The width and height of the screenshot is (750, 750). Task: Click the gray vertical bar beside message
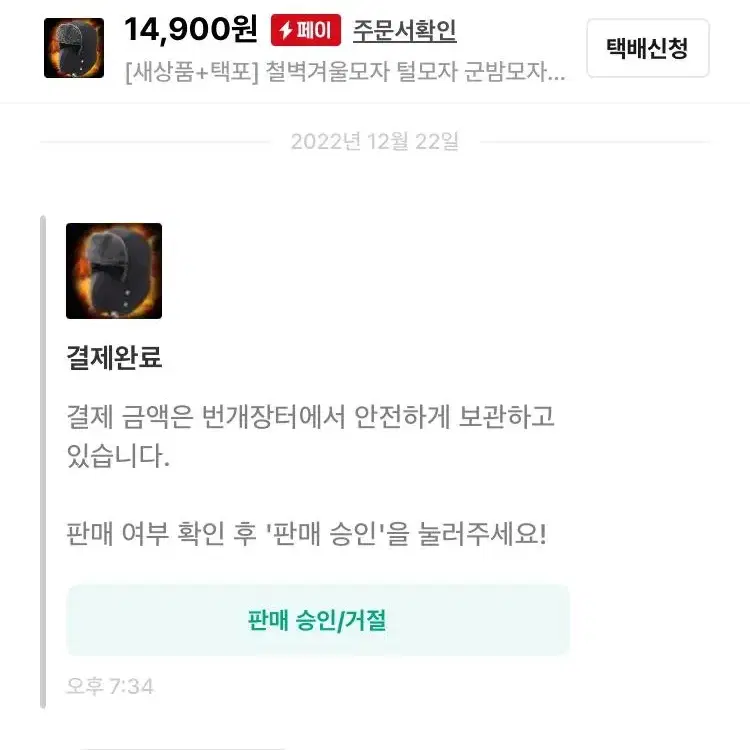pyautogui.click(x=43, y=462)
